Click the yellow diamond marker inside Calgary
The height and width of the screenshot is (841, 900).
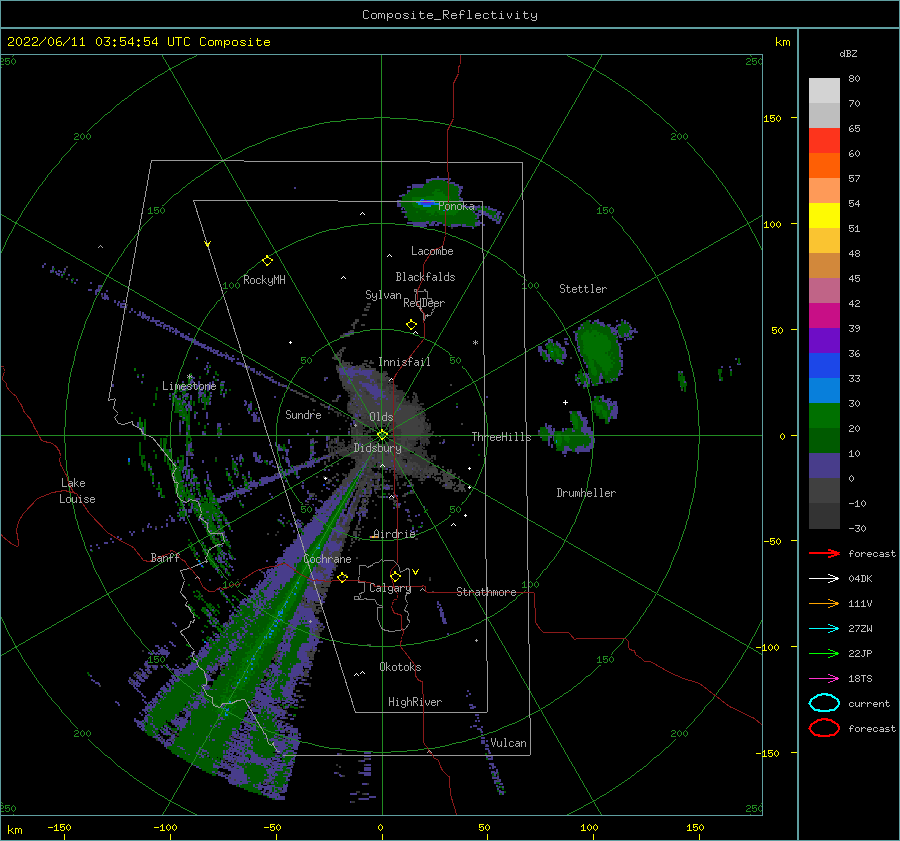(395, 576)
